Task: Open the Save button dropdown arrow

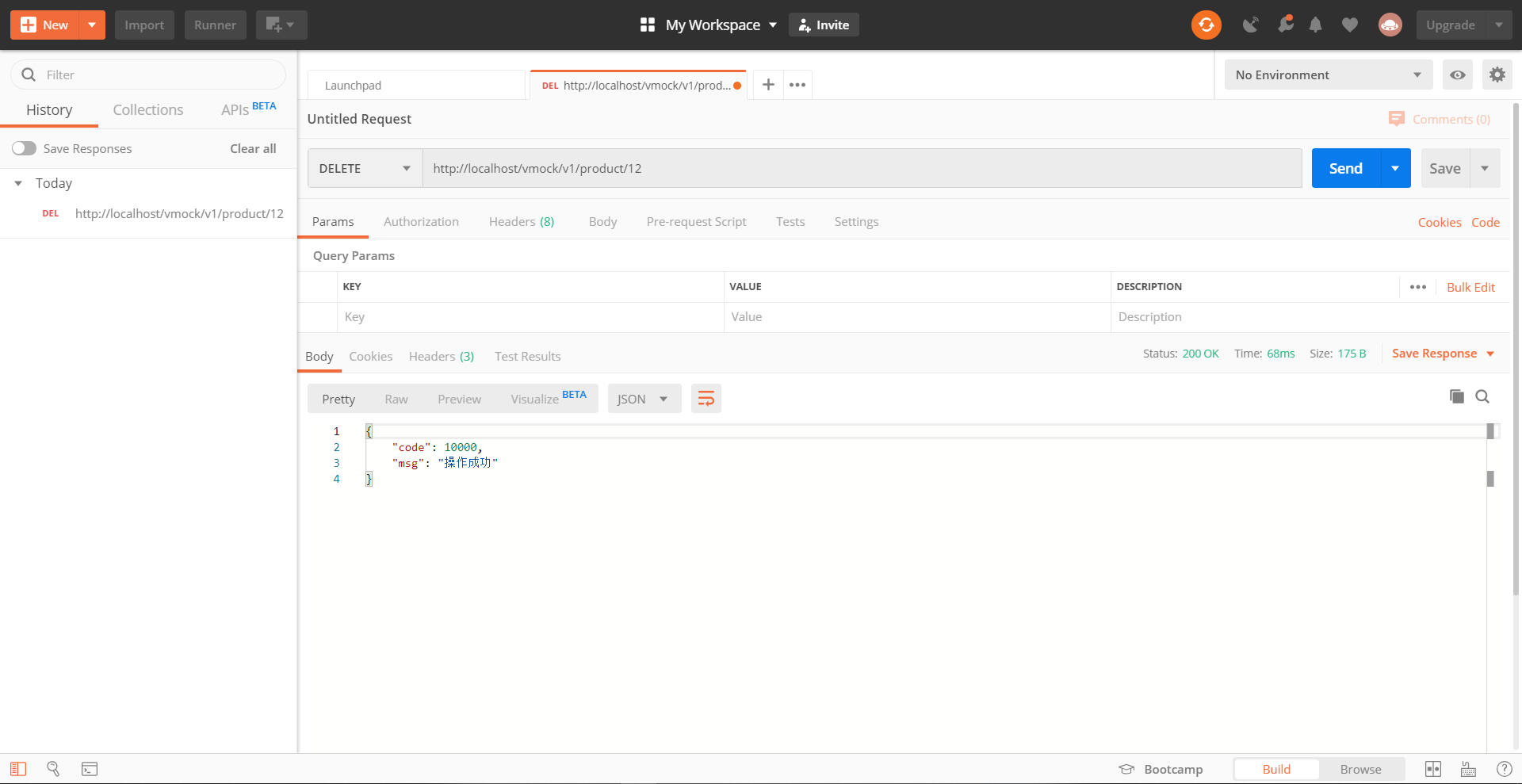Action: [1485, 168]
